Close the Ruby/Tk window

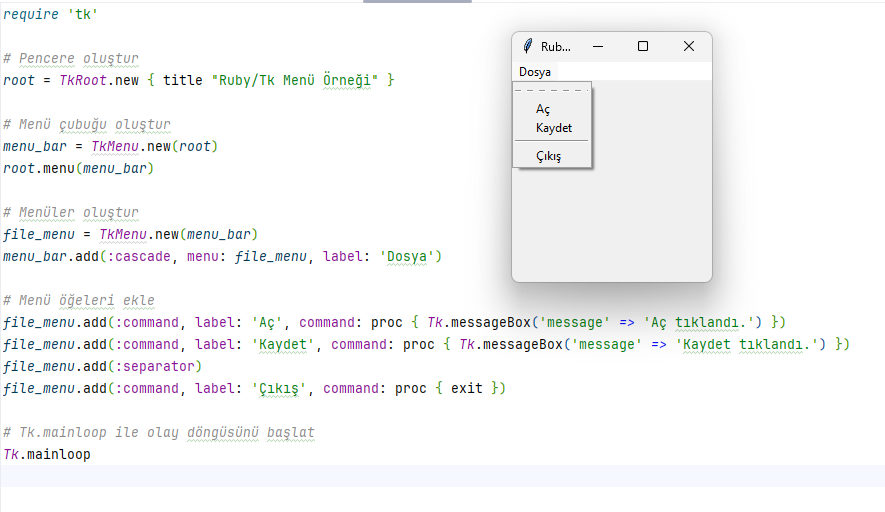point(689,46)
